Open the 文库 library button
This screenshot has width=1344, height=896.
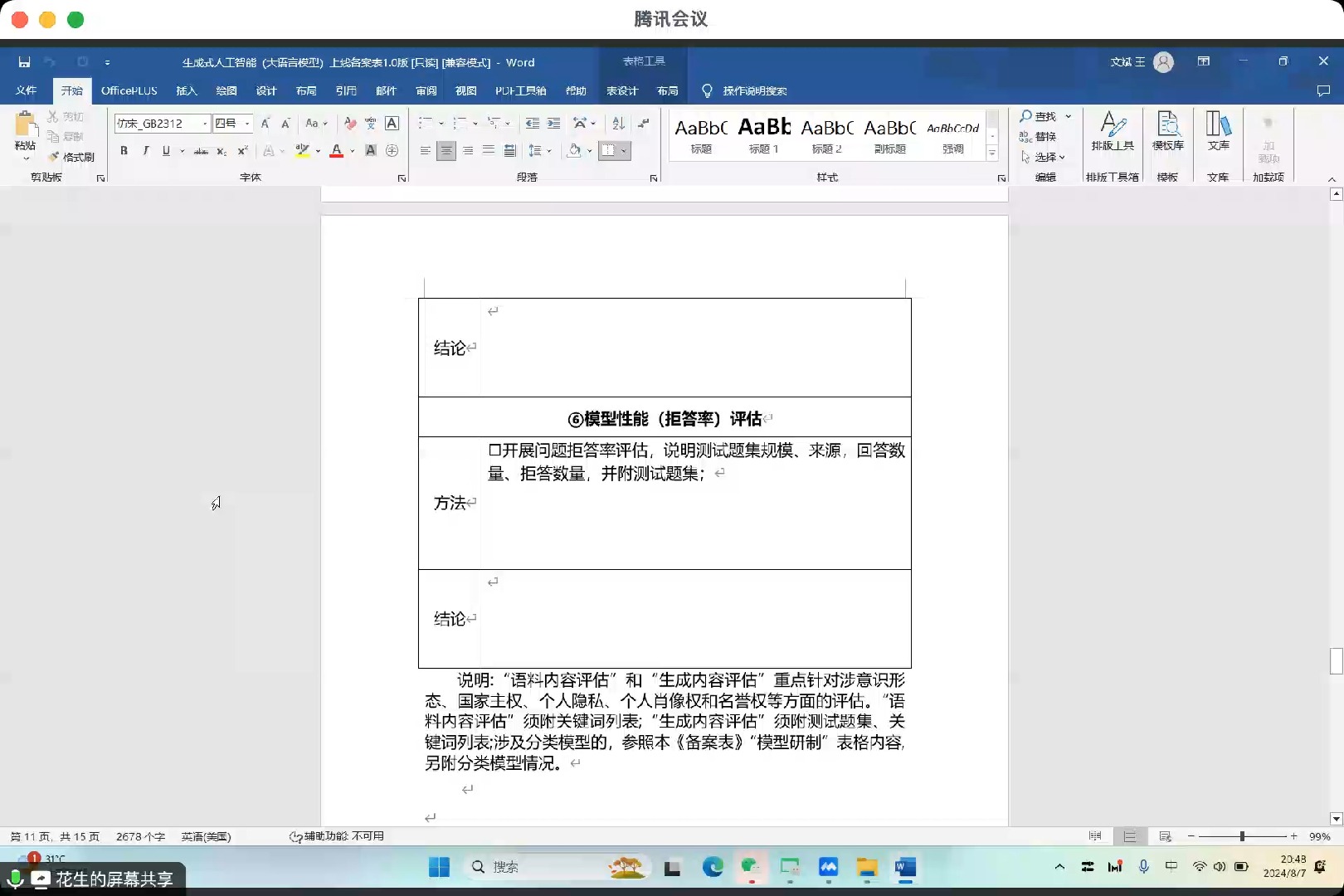pos(1218,132)
